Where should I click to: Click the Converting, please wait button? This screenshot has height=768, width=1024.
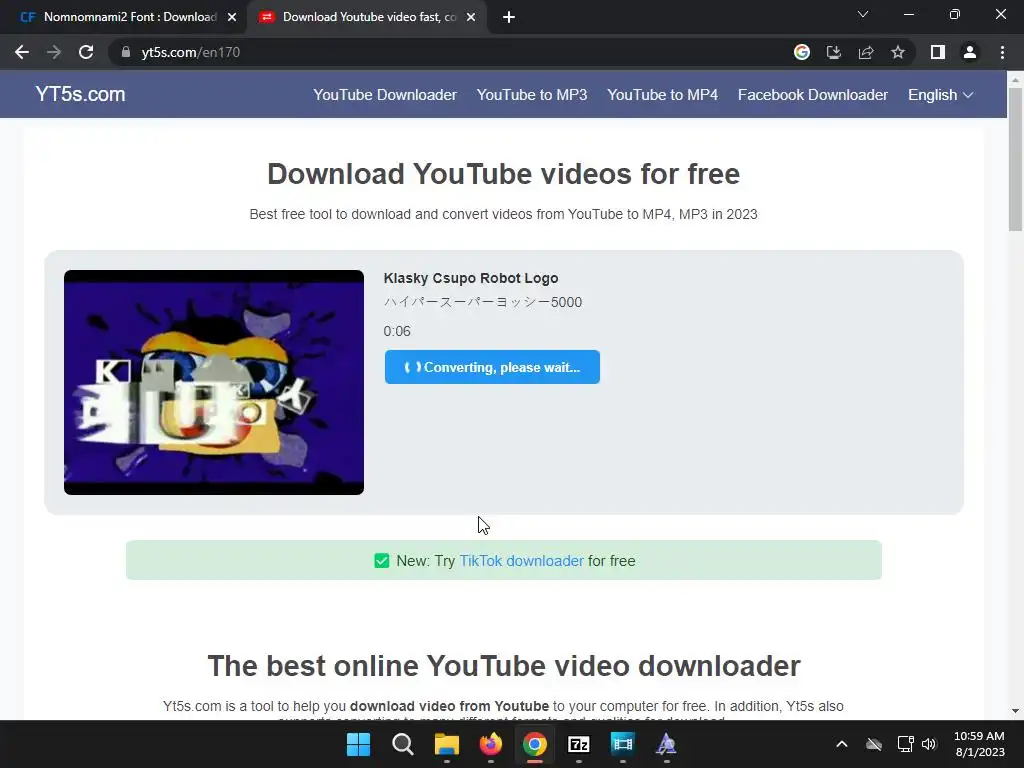pos(492,367)
